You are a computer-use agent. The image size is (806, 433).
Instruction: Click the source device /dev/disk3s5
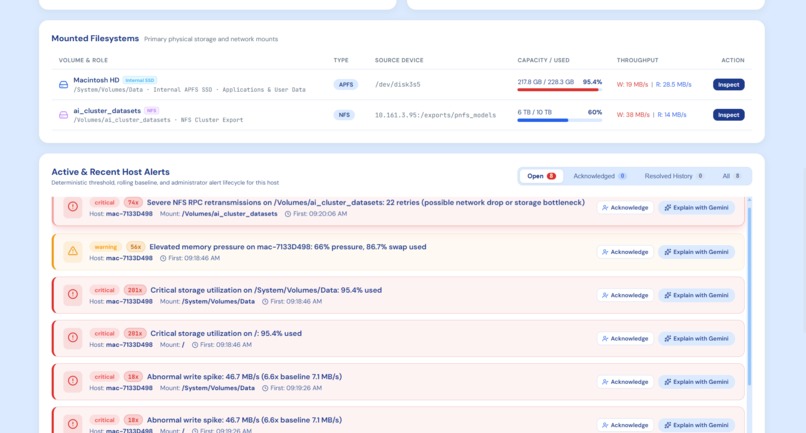[x=397, y=84]
